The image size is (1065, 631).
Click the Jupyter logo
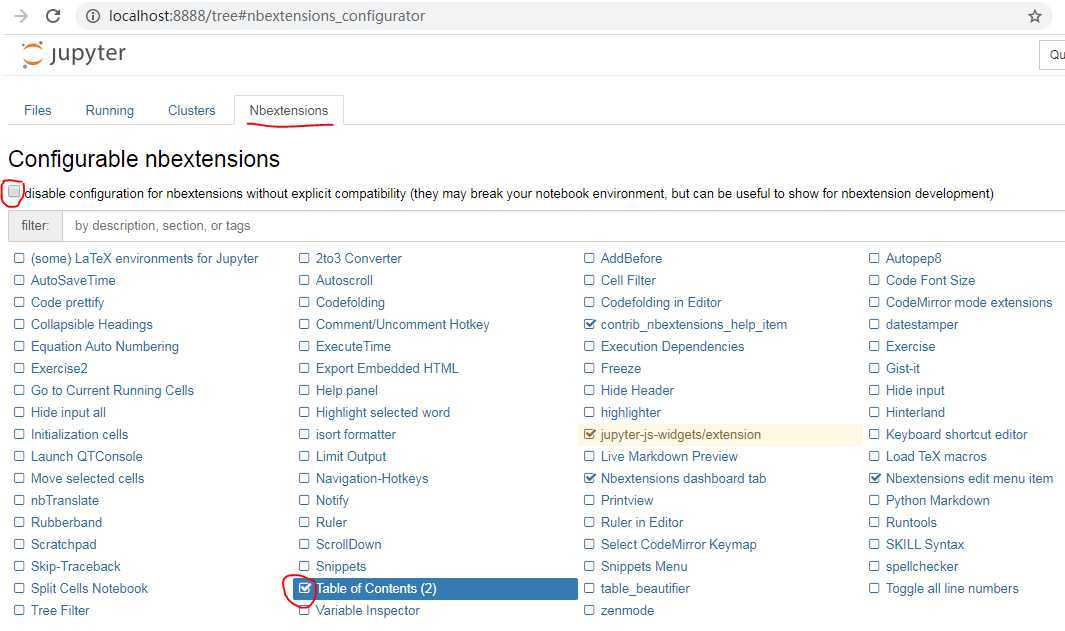coord(73,54)
